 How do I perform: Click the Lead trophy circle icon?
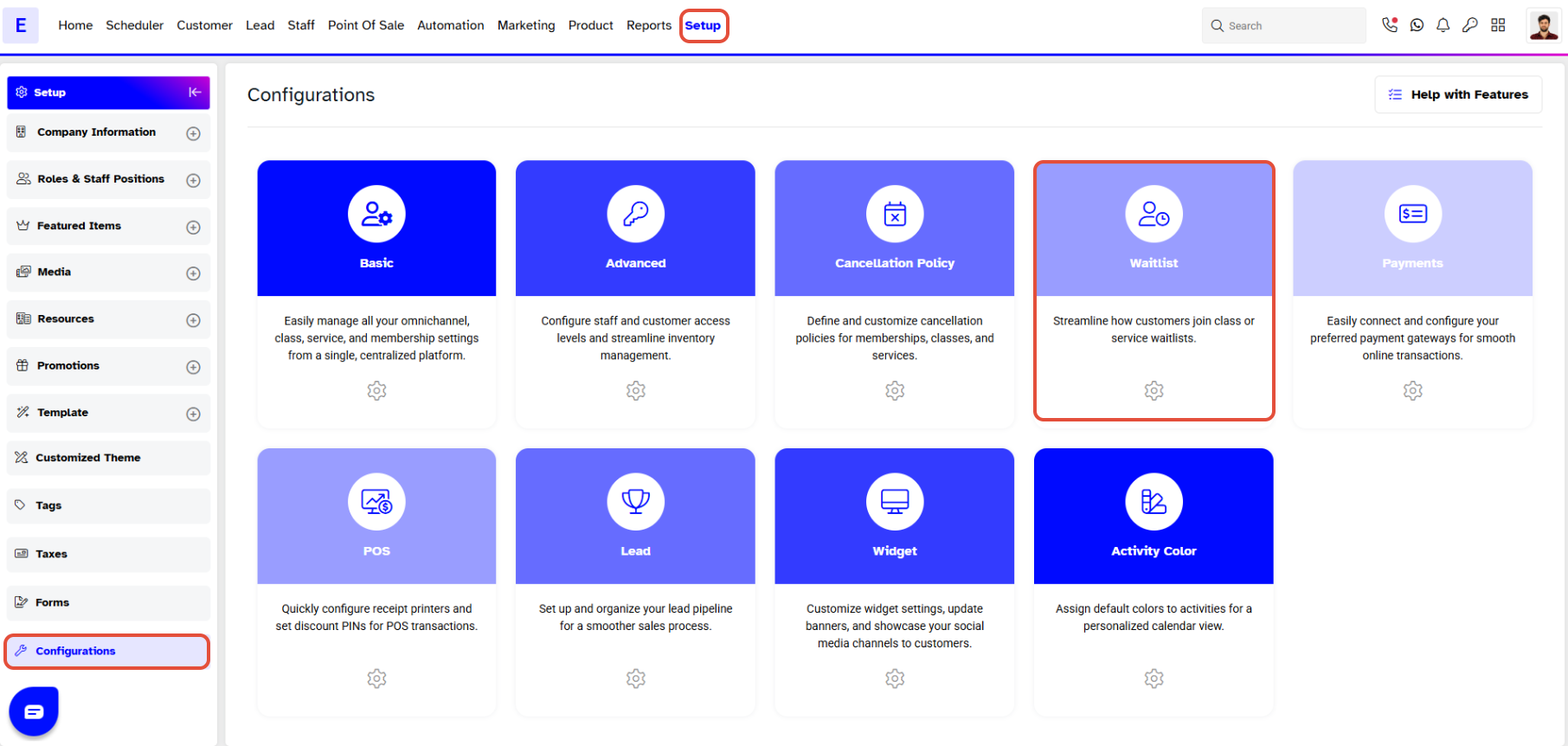[636, 501]
